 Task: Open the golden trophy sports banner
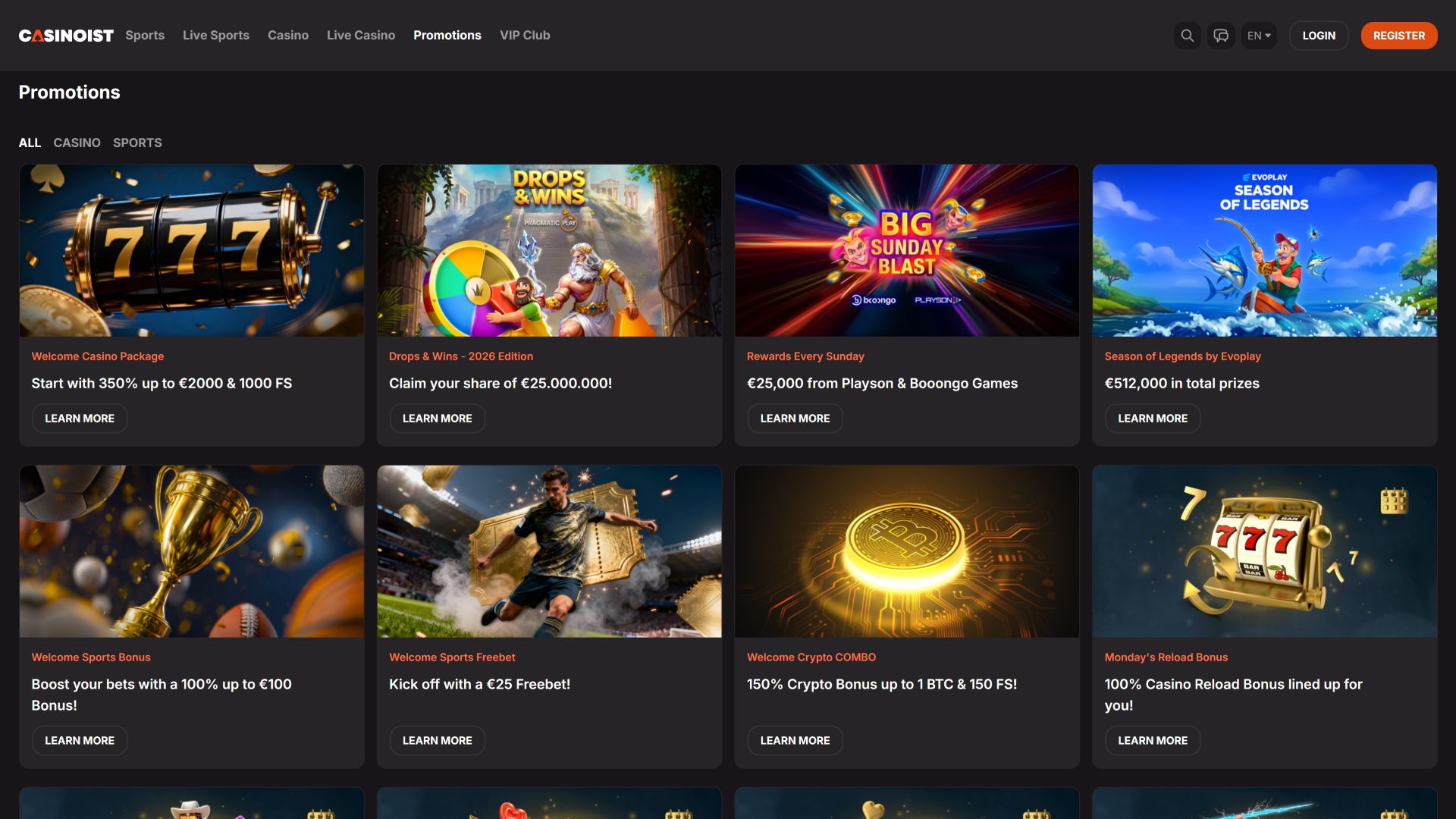(192, 551)
